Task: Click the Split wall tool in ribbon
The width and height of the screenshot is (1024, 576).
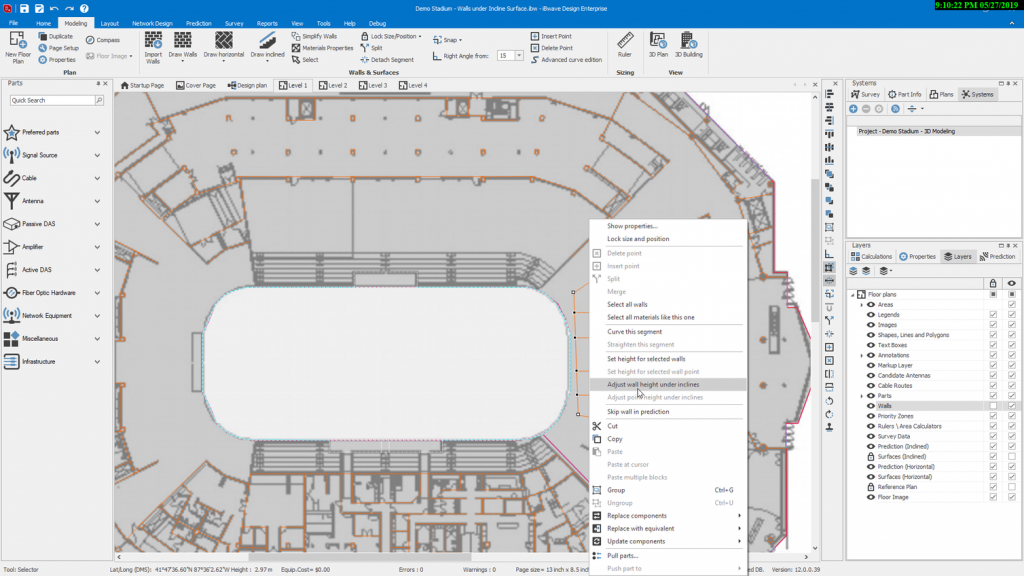Action: 372,48
